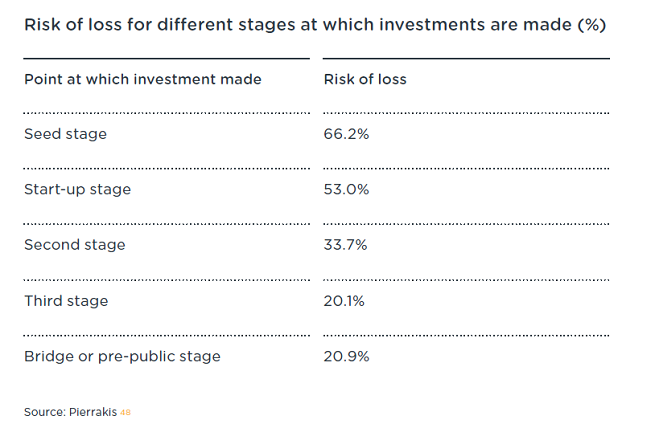Screen dimensions: 655x432
Task: Open footnote reference 48
Action: point(125,411)
